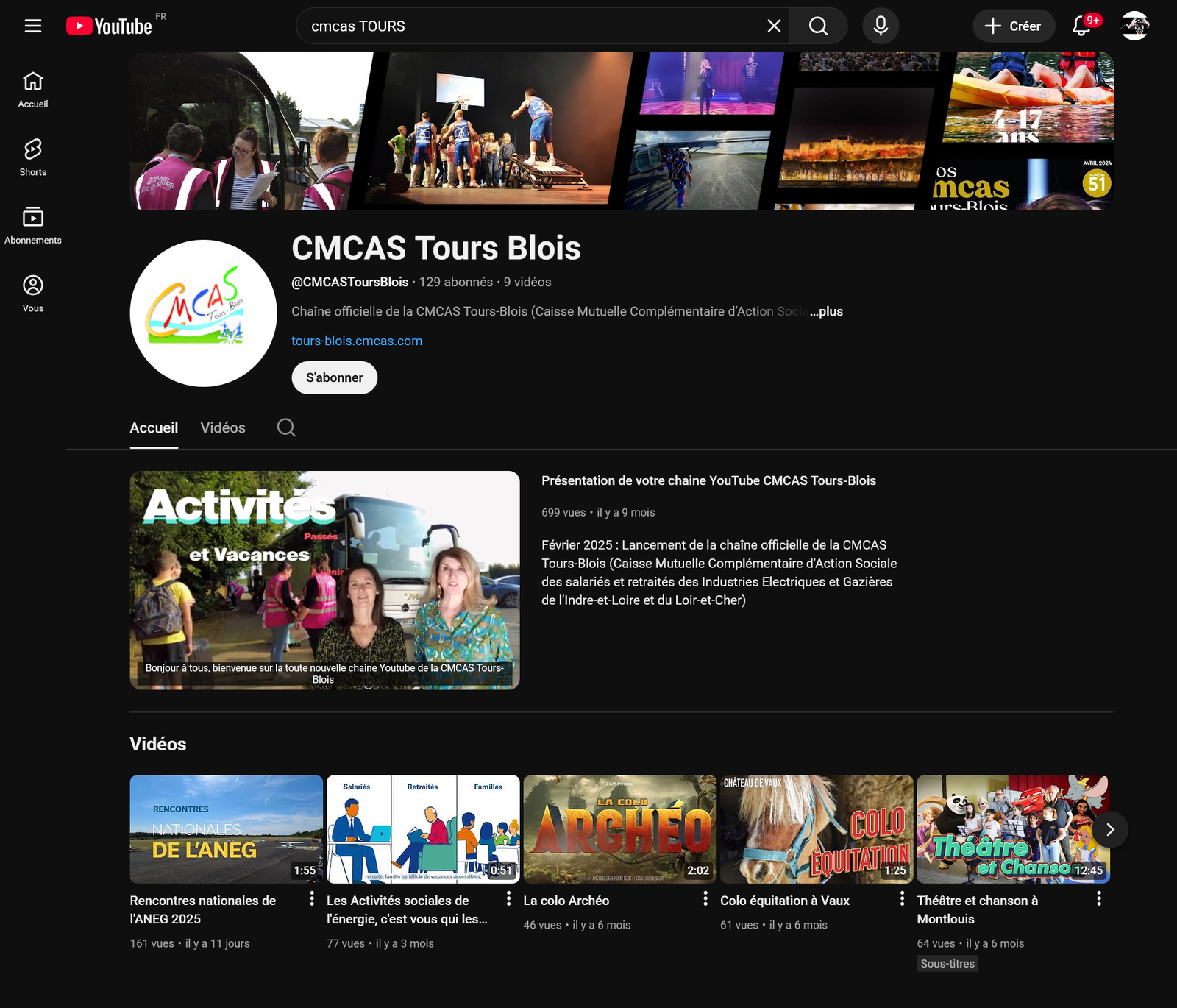Screen dimensions: 1177x1008
Task: Click '46 vues · il y a 6 mois'
Action: pyautogui.click(x=577, y=925)
